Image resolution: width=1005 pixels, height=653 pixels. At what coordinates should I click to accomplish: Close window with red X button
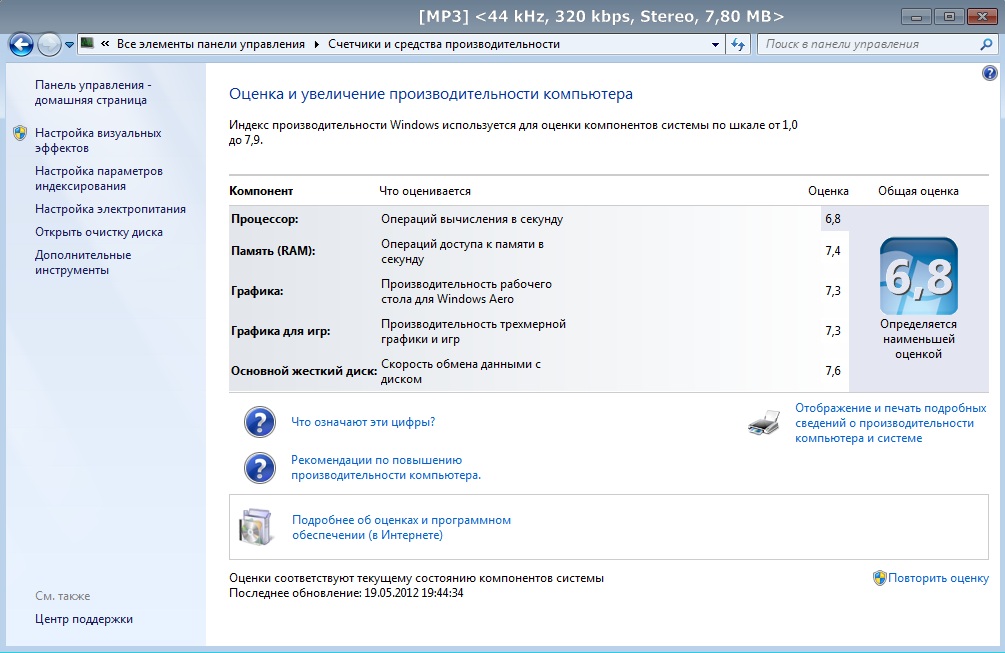[x=983, y=17]
